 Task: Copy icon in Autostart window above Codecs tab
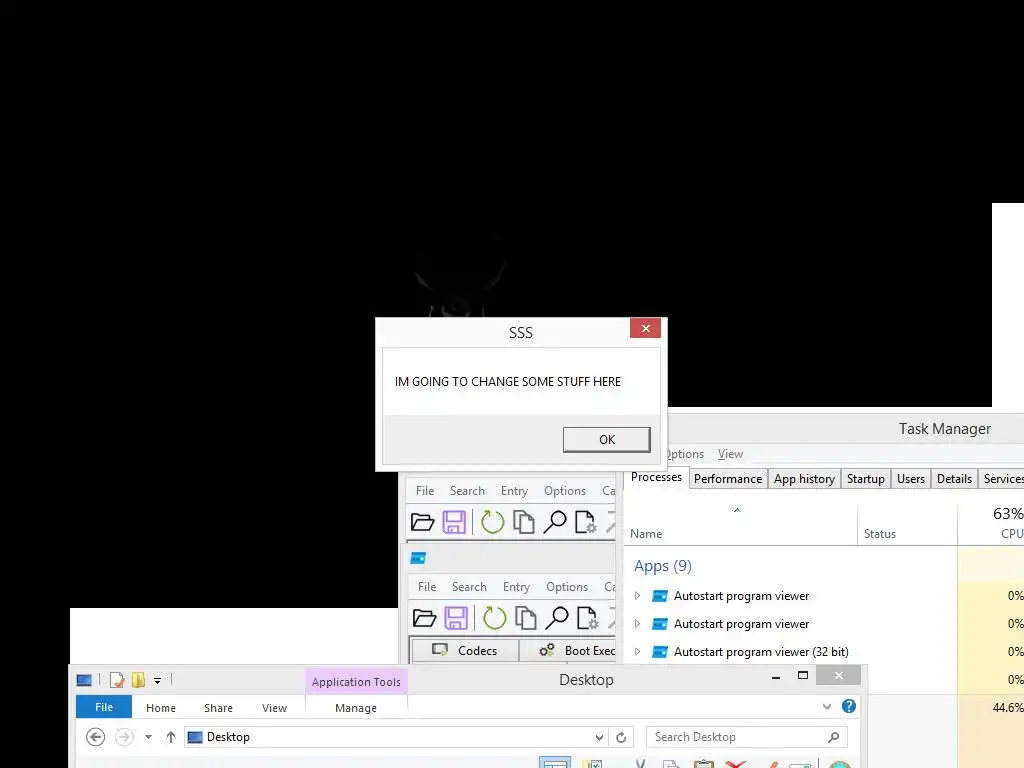coord(526,618)
